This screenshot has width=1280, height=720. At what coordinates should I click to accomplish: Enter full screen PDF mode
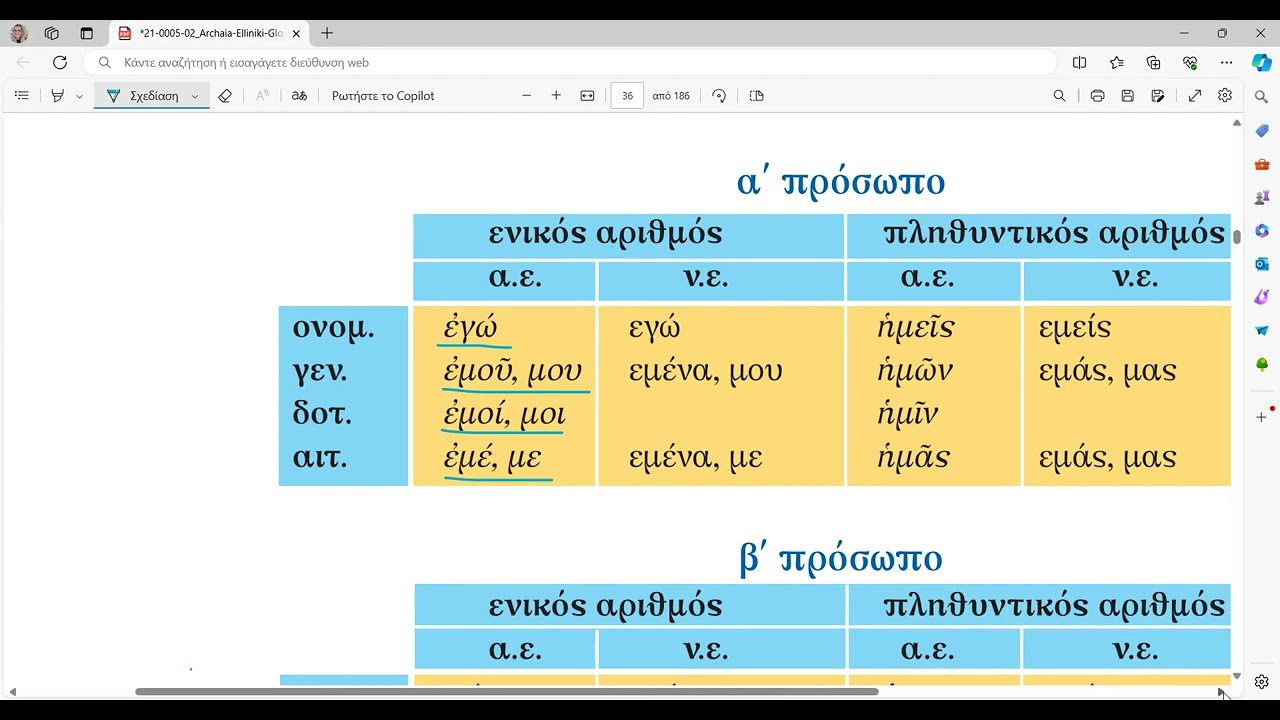pos(1195,96)
